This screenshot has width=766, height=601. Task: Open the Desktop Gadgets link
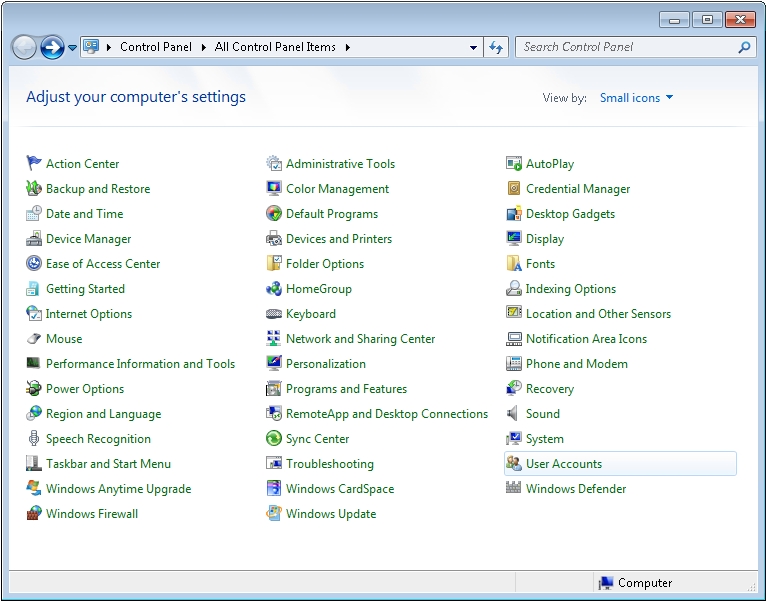click(x=571, y=214)
